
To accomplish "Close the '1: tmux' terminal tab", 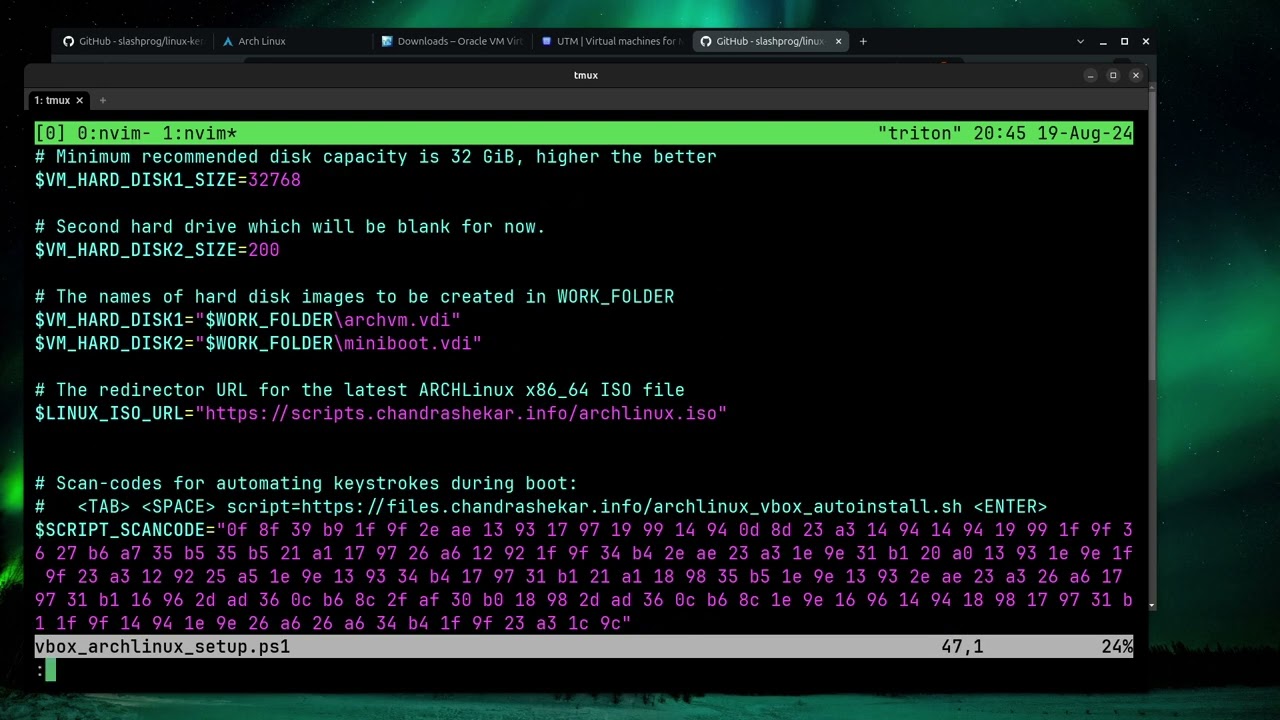I will (x=80, y=100).
